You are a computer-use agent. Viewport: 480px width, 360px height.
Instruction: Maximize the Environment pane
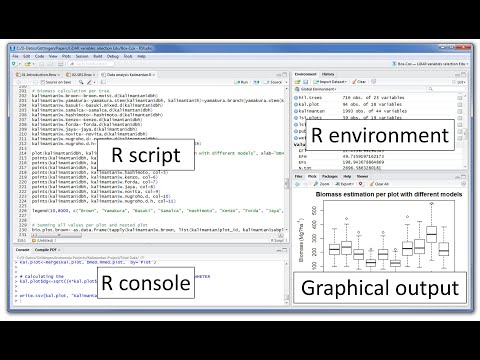click(463, 74)
